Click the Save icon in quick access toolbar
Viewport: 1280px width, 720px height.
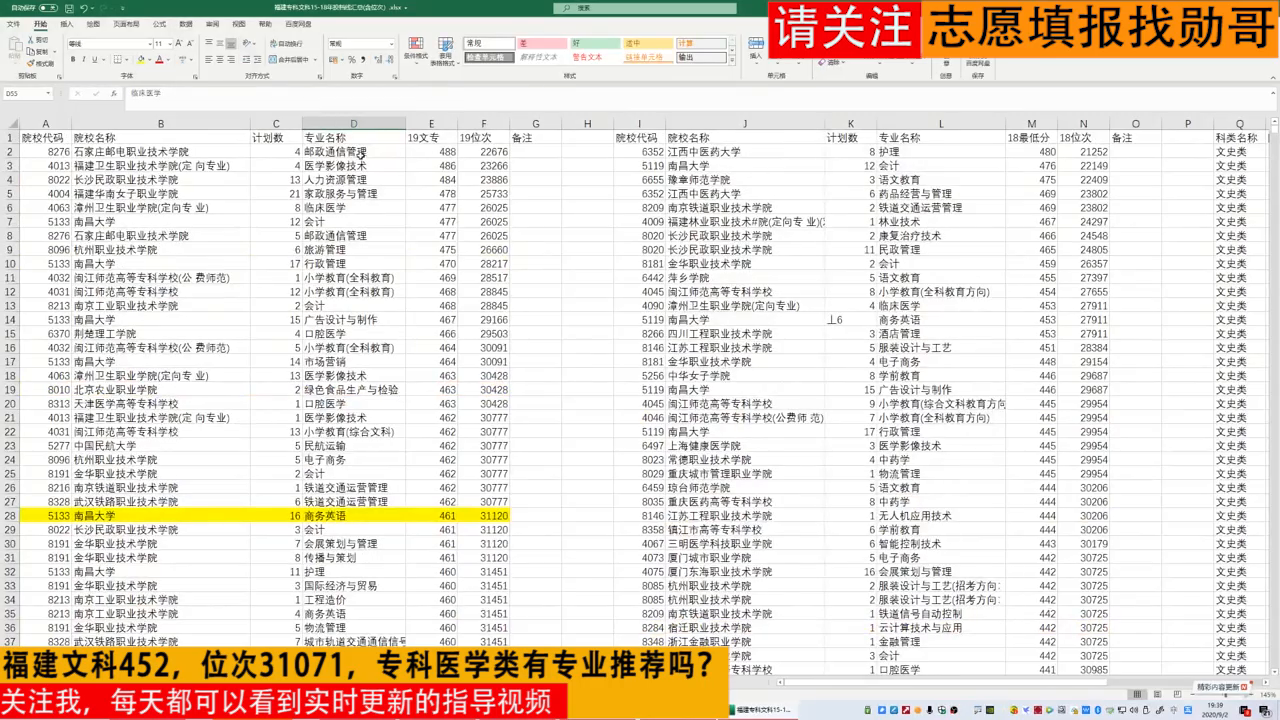pos(69,8)
